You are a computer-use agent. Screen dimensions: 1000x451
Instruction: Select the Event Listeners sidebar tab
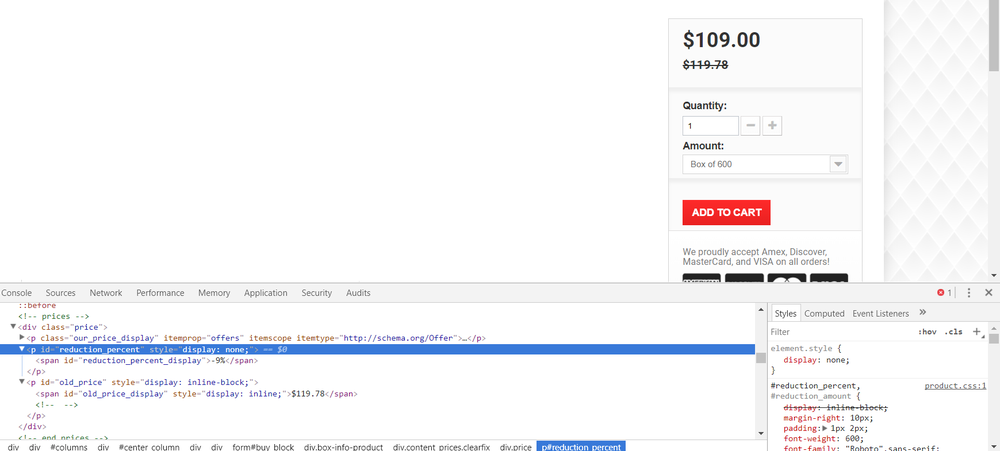(880, 313)
